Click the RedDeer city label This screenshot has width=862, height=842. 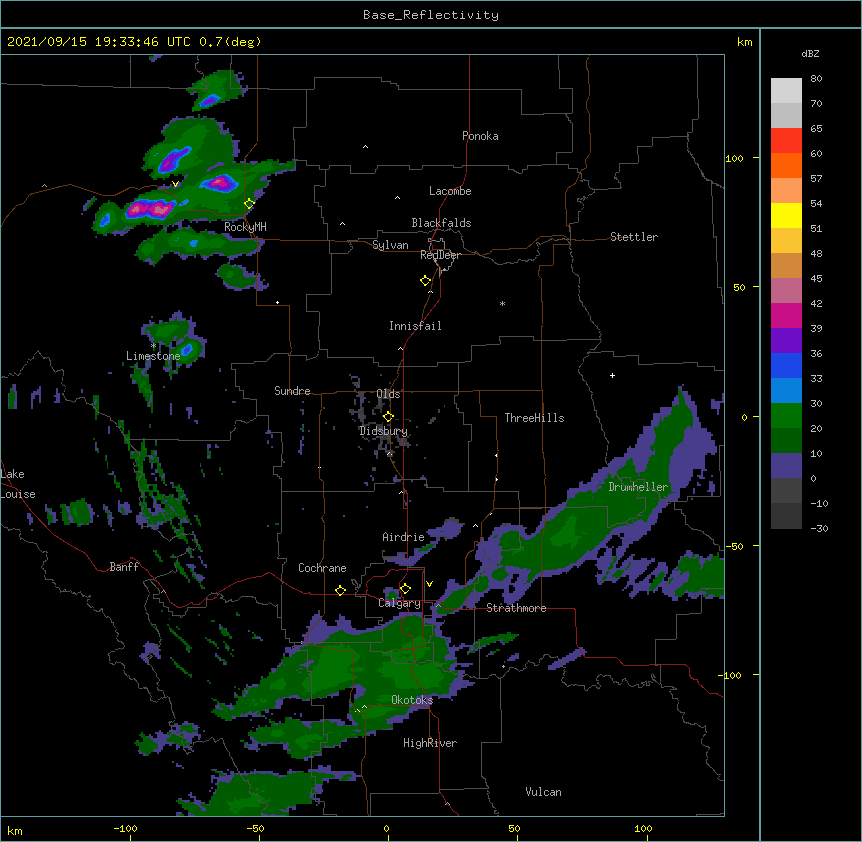click(x=440, y=255)
